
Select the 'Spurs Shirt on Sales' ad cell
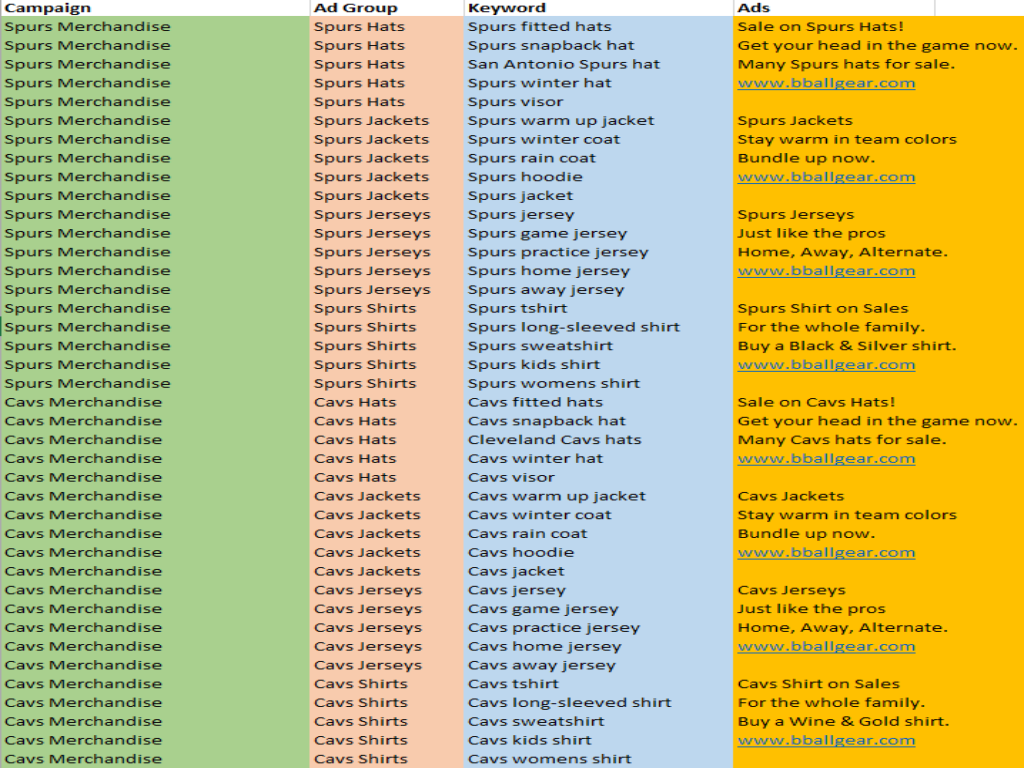click(x=822, y=308)
